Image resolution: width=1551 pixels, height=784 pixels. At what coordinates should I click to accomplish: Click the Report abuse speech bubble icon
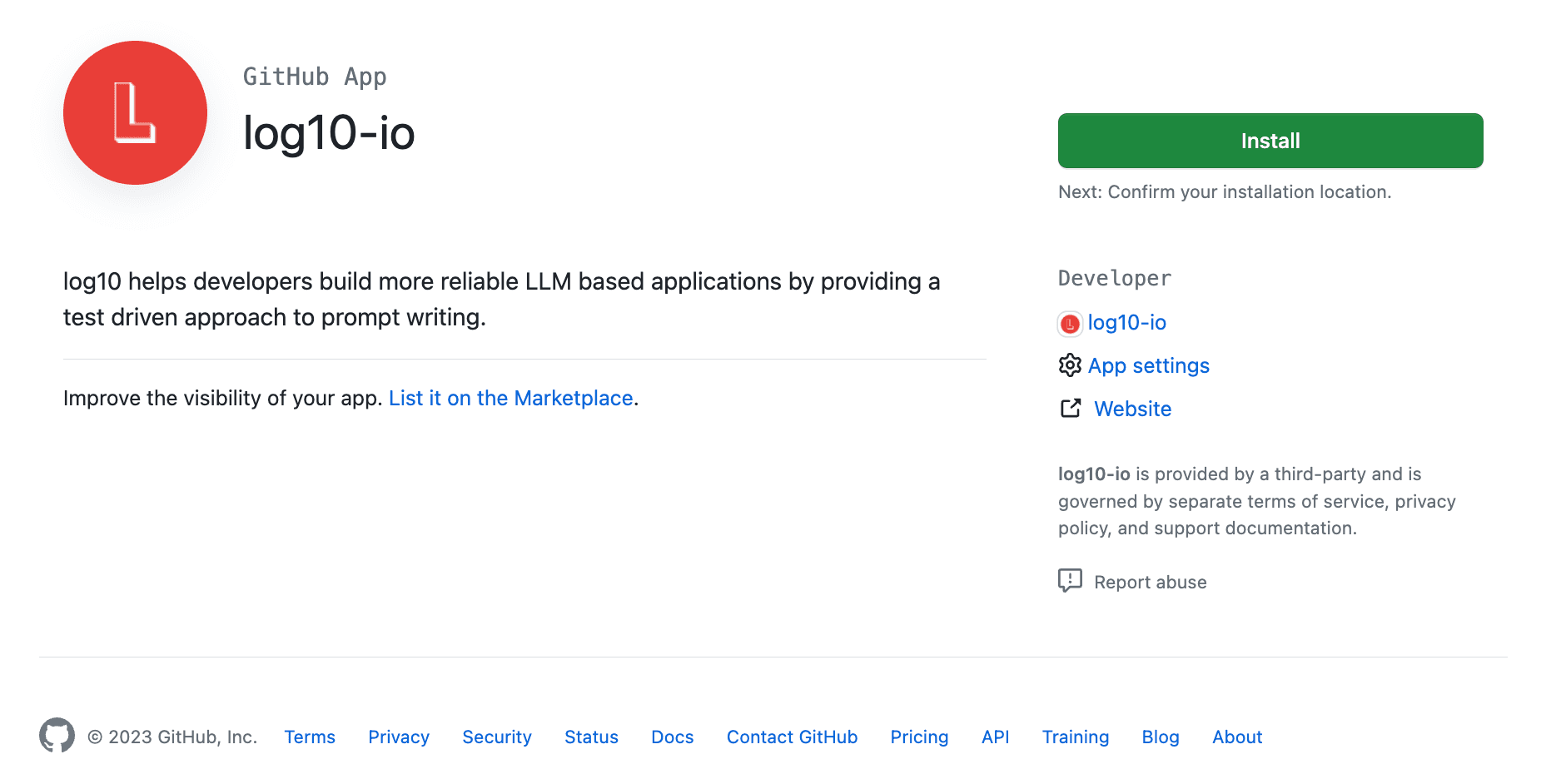(x=1070, y=580)
